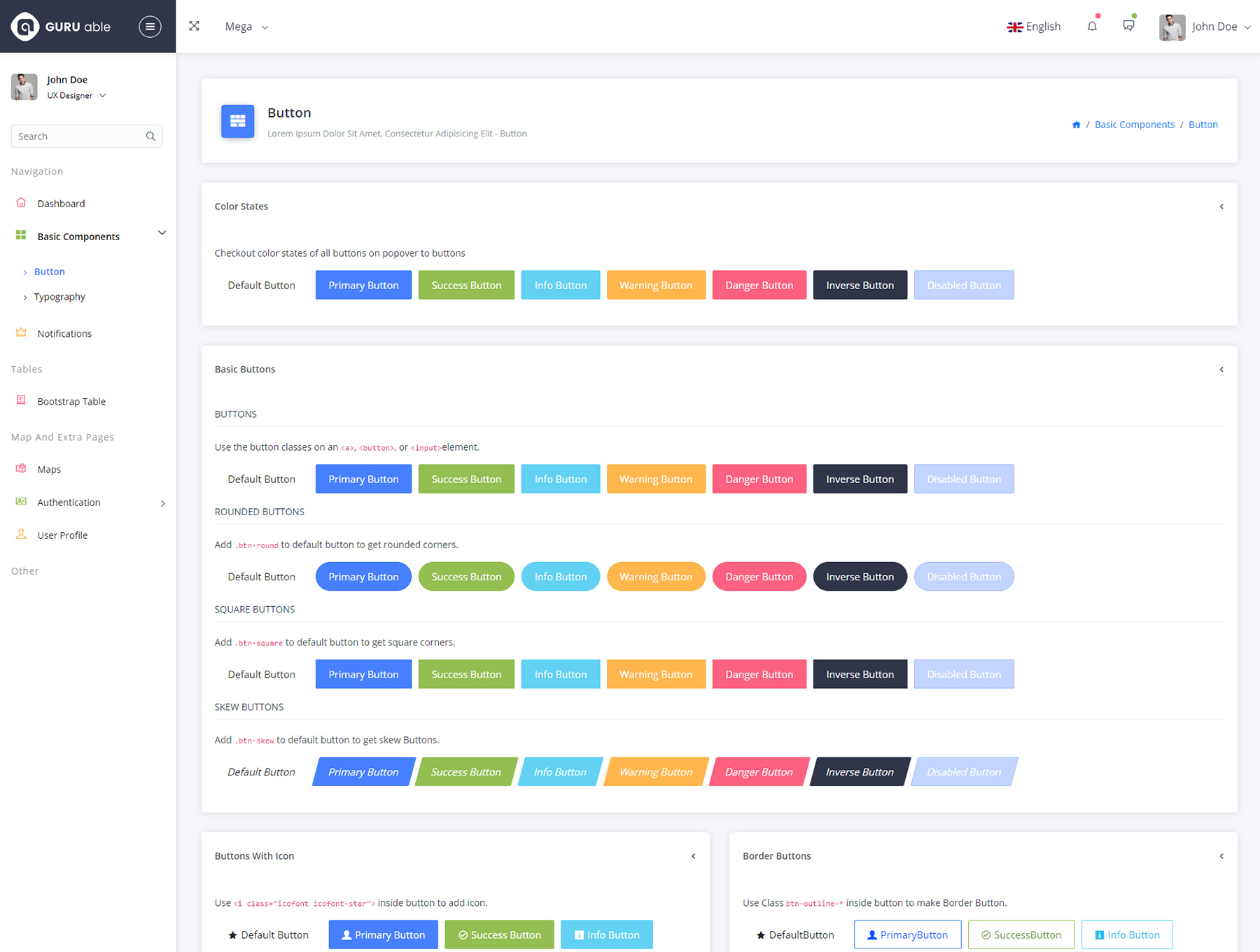Collapse the Border Buttons card
1260x952 pixels.
coord(1221,856)
